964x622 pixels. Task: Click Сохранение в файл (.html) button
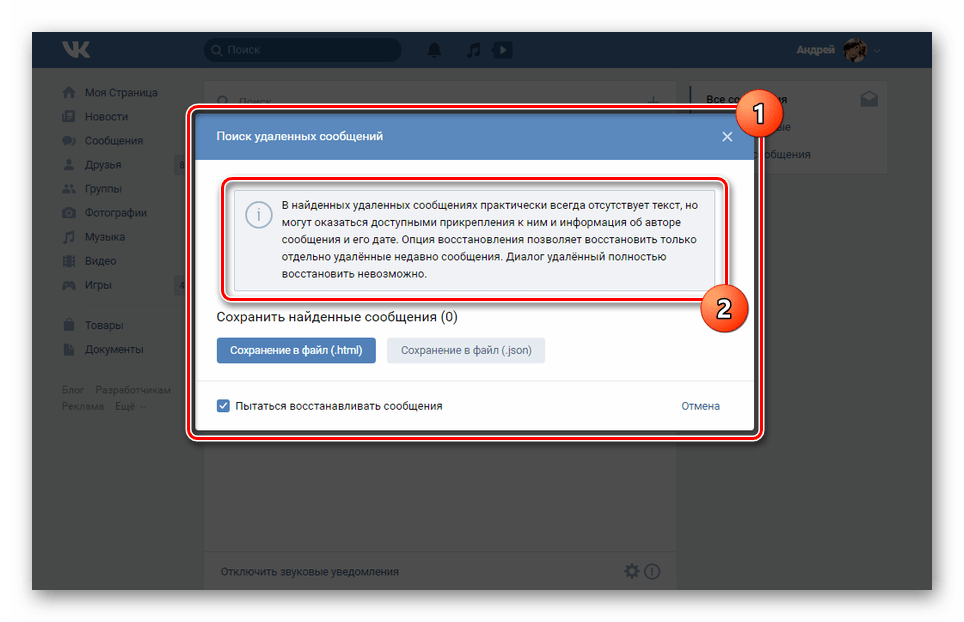(x=296, y=350)
